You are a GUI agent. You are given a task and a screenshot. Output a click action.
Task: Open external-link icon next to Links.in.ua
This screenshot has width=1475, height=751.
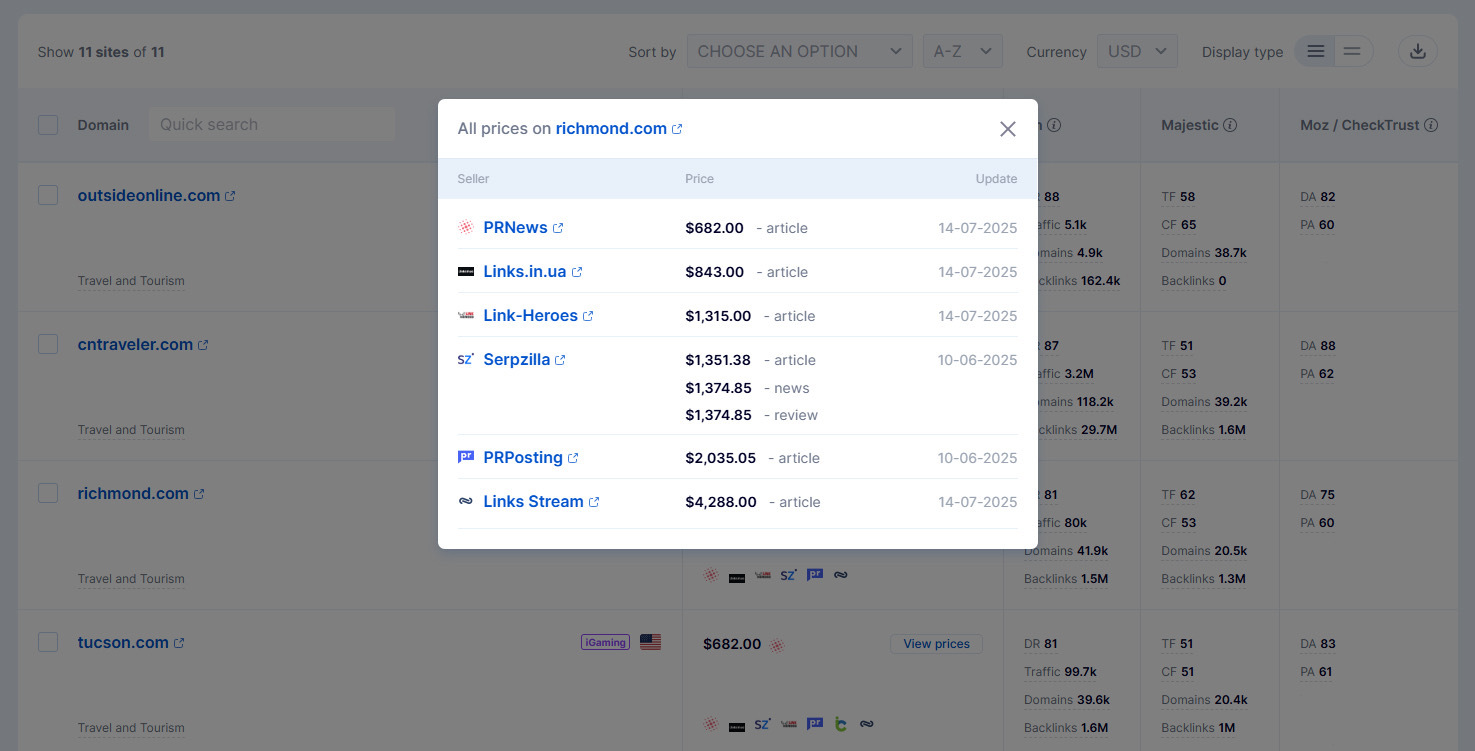click(x=577, y=272)
